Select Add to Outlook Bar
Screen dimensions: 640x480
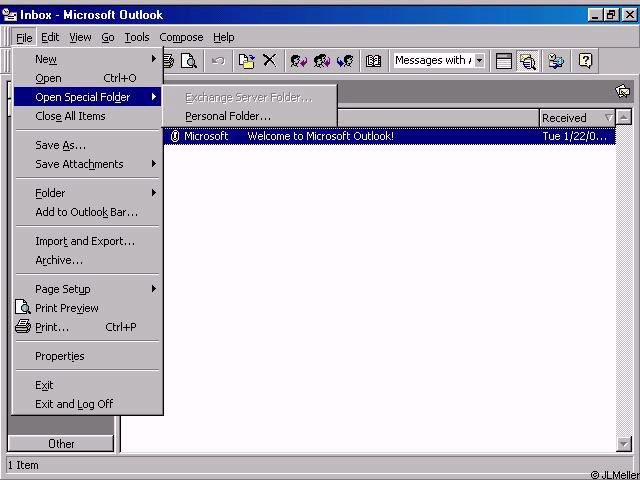coord(88,212)
